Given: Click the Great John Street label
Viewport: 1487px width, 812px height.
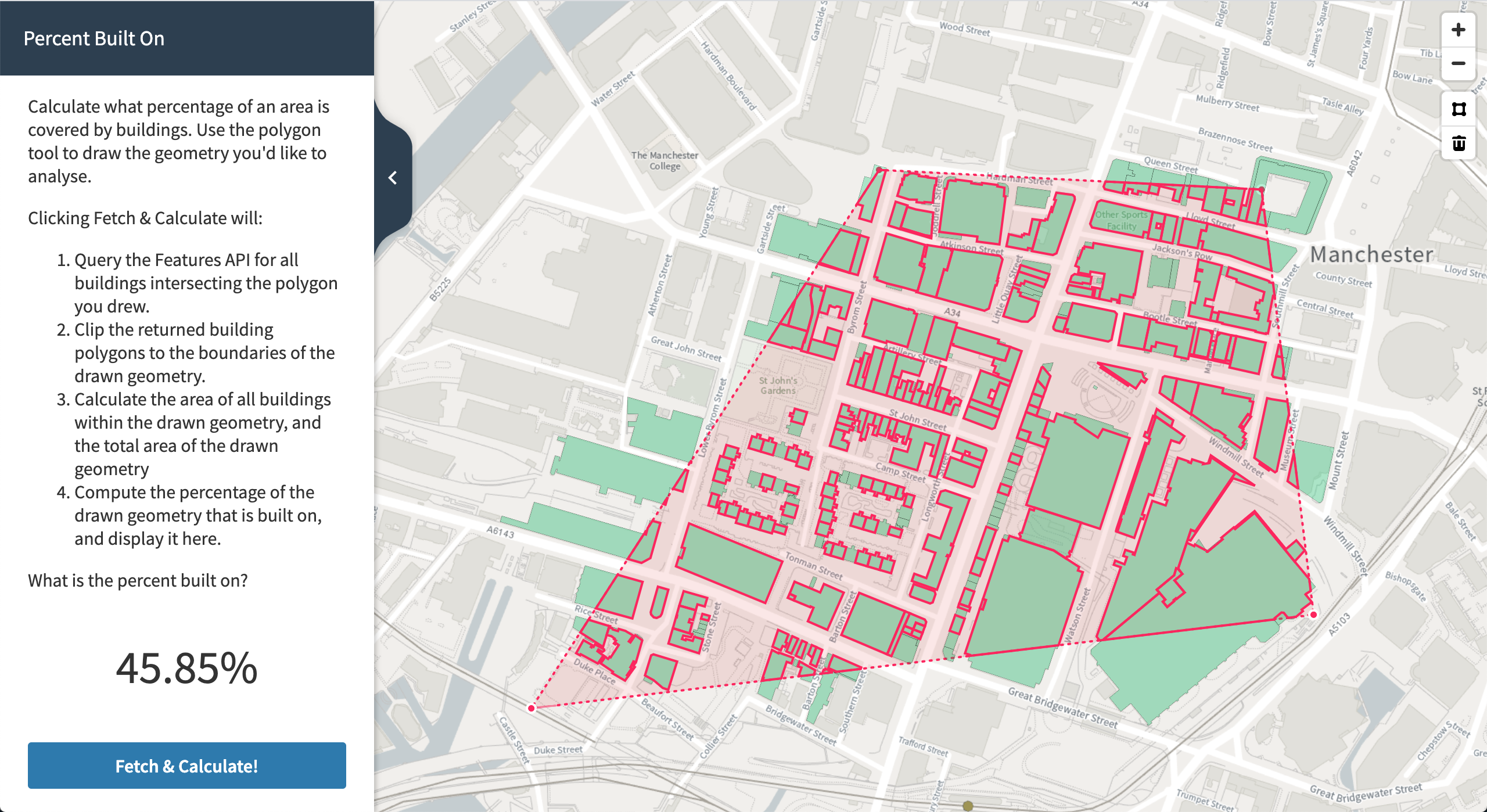Looking at the screenshot, I should [x=686, y=348].
